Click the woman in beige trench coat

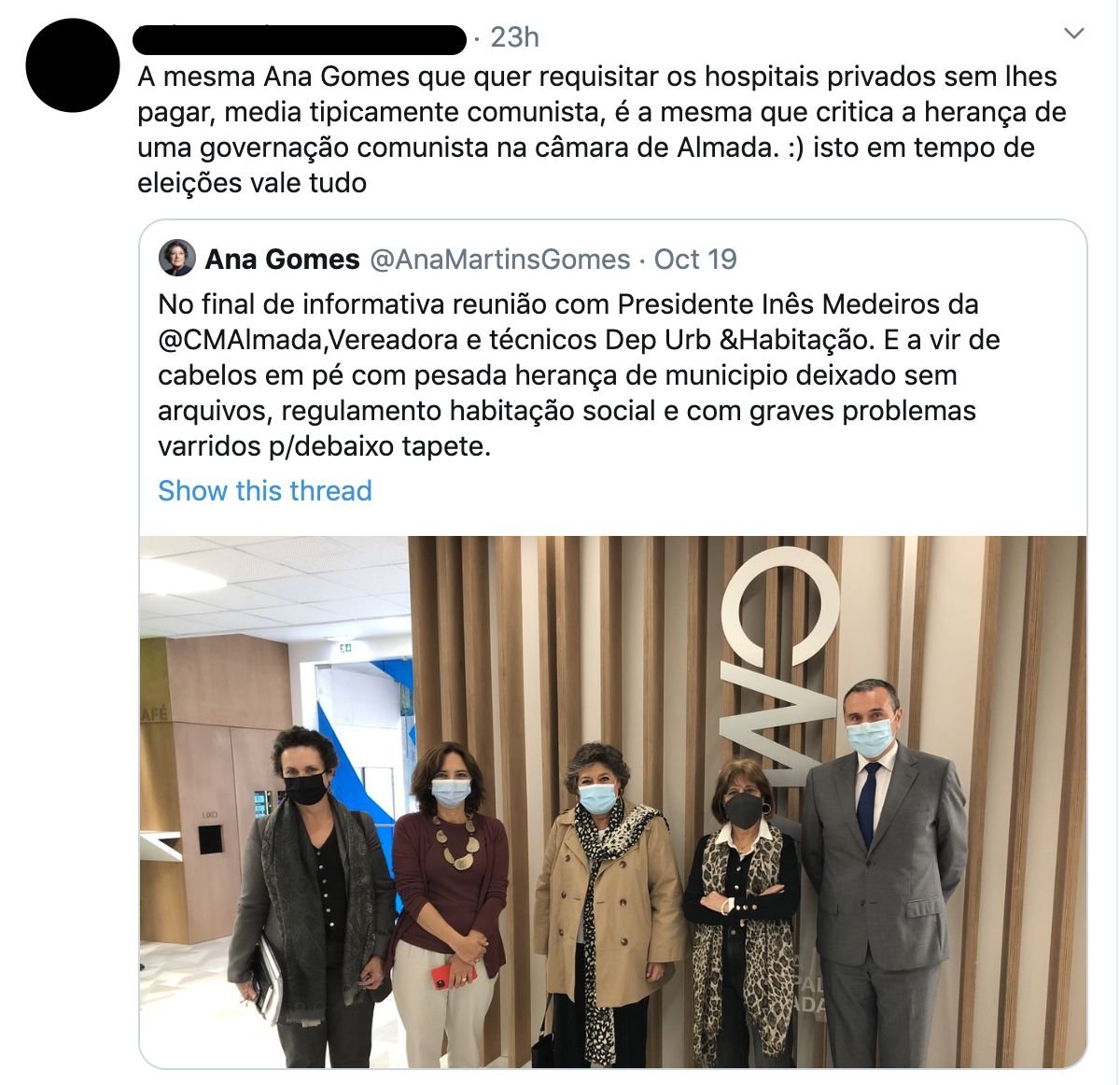pyautogui.click(x=607, y=896)
